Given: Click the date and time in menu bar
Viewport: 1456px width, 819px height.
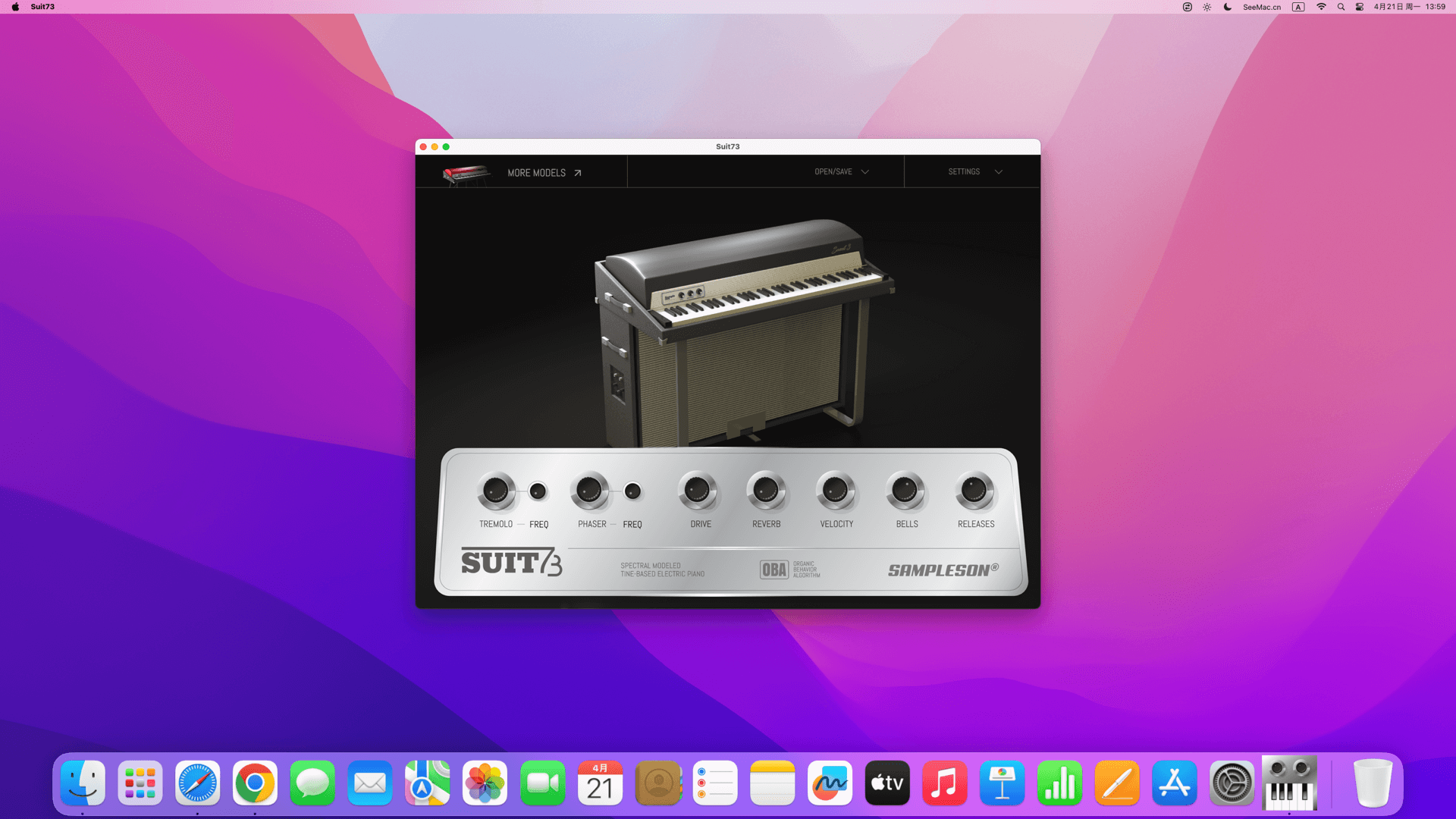Looking at the screenshot, I should coord(1409,7).
